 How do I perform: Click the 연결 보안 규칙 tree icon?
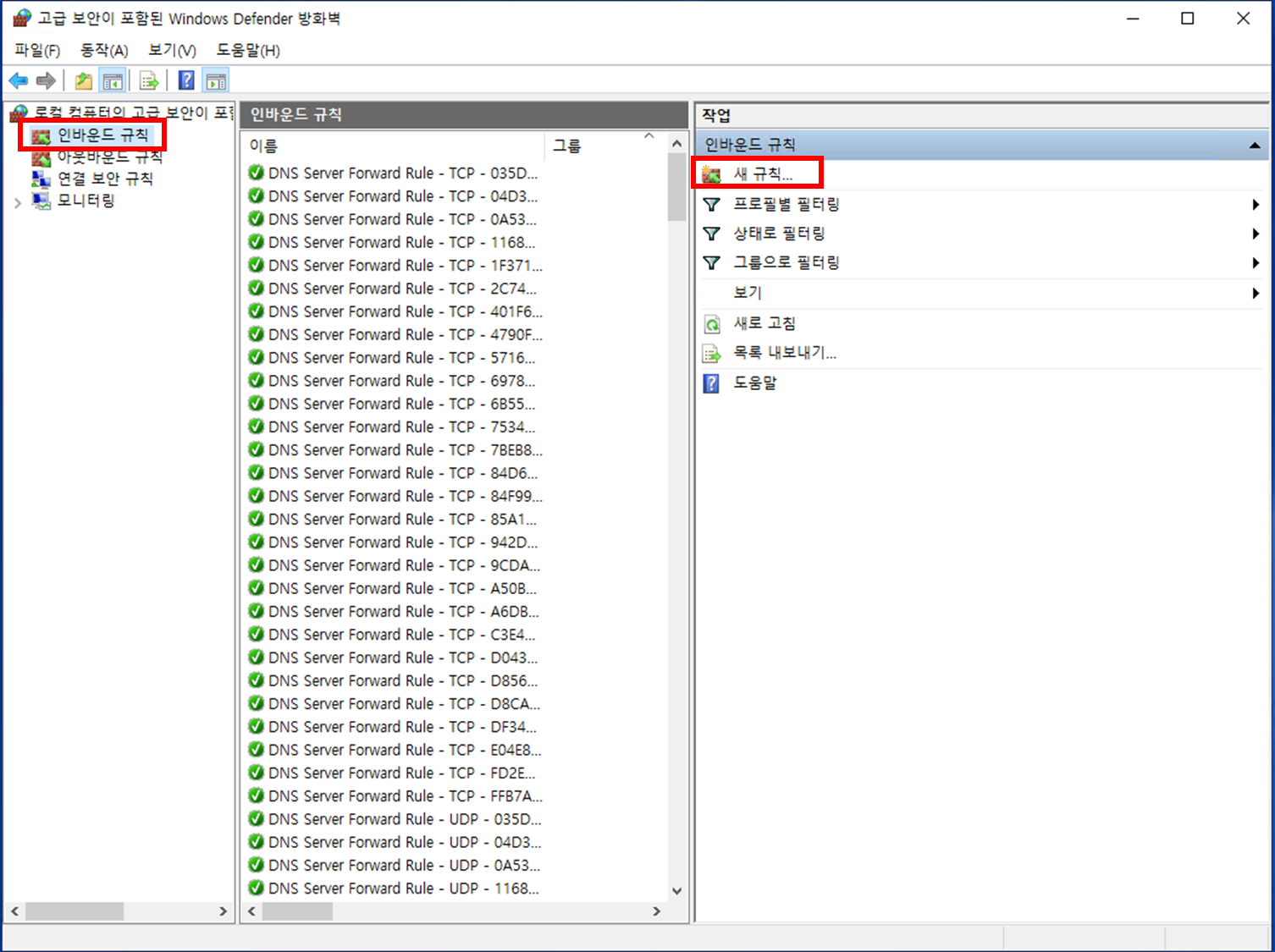pos(41,179)
